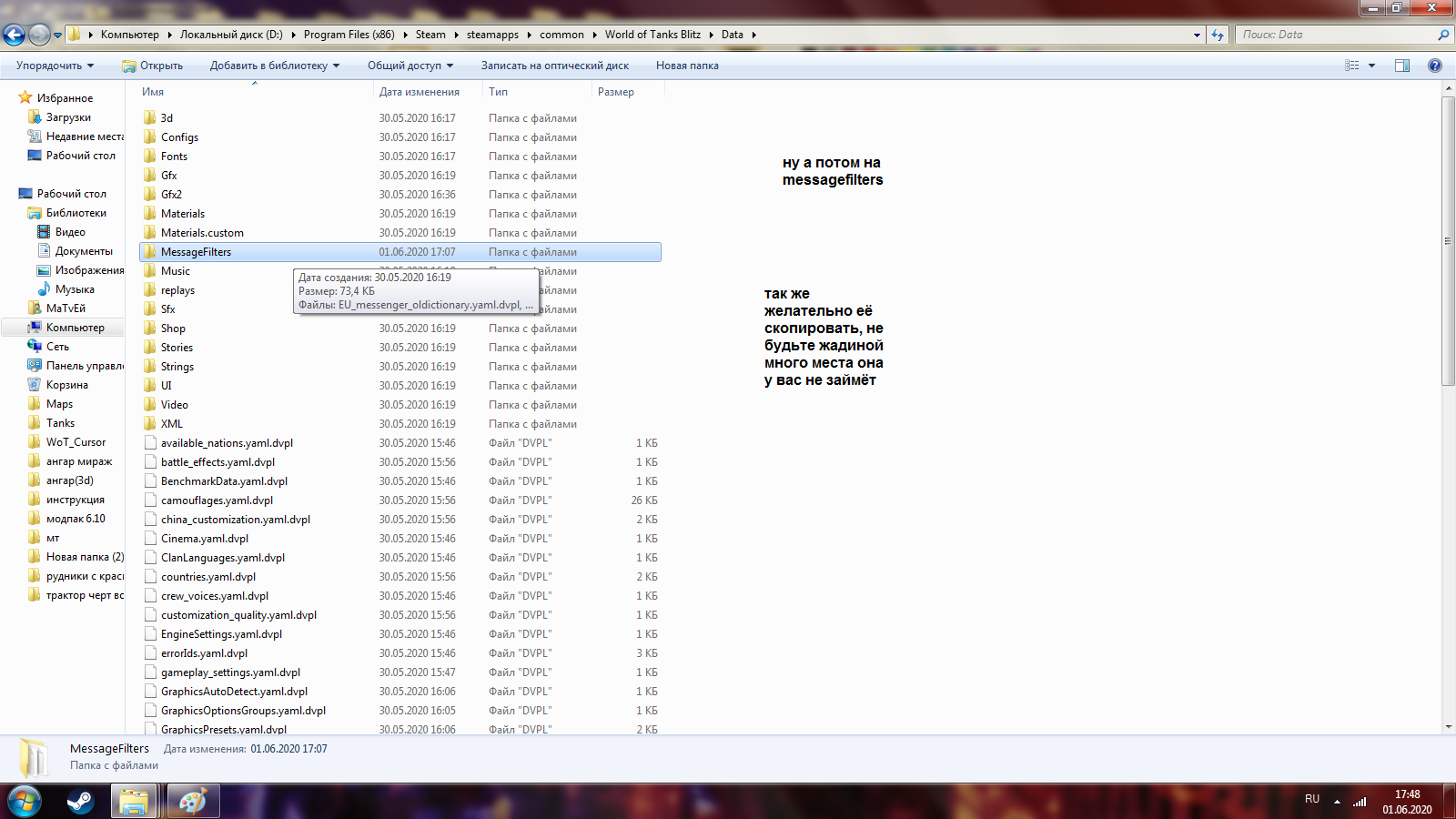Image resolution: width=1456 pixels, height=819 pixels.
Task: Select the gameplay_settings.yaml.dvpl file
Action: (x=400, y=672)
